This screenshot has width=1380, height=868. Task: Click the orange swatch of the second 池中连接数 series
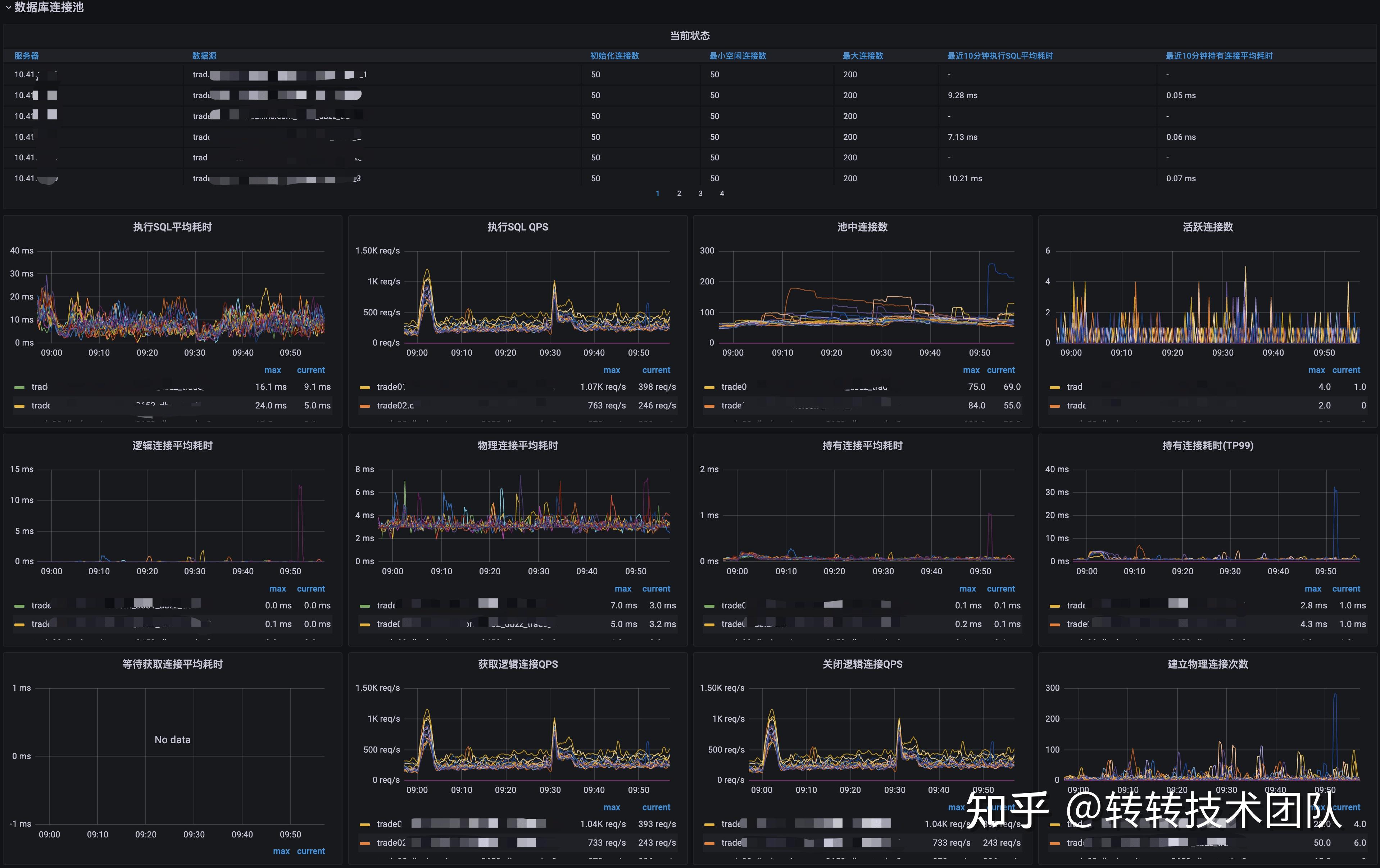point(709,406)
